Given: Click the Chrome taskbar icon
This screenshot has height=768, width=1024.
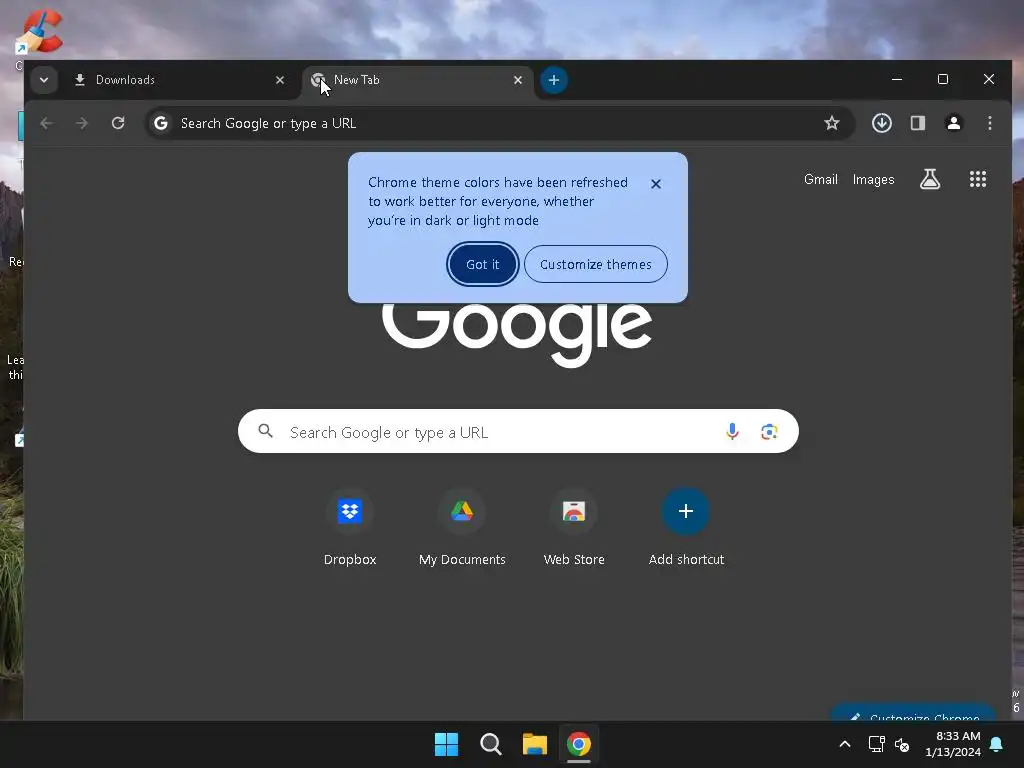Looking at the screenshot, I should pos(579,744).
